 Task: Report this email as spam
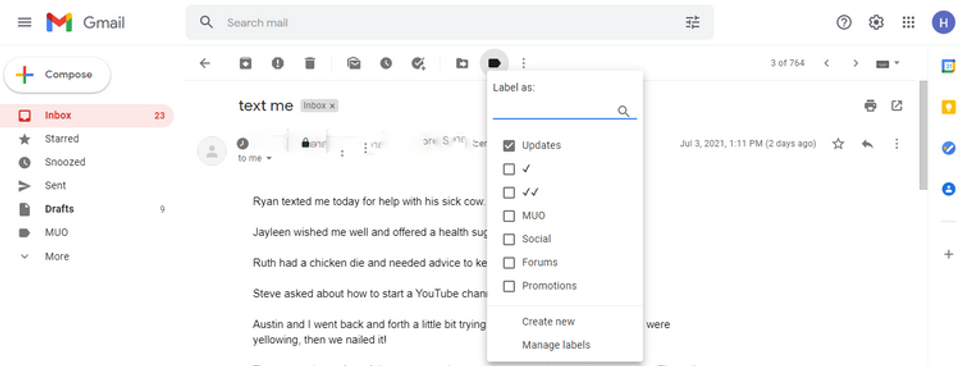tap(278, 63)
